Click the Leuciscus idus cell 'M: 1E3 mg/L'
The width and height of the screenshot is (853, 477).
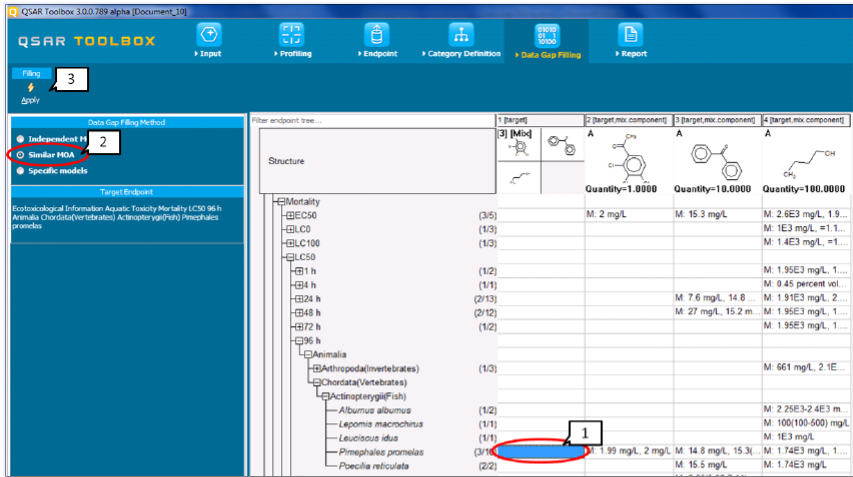pos(806,437)
